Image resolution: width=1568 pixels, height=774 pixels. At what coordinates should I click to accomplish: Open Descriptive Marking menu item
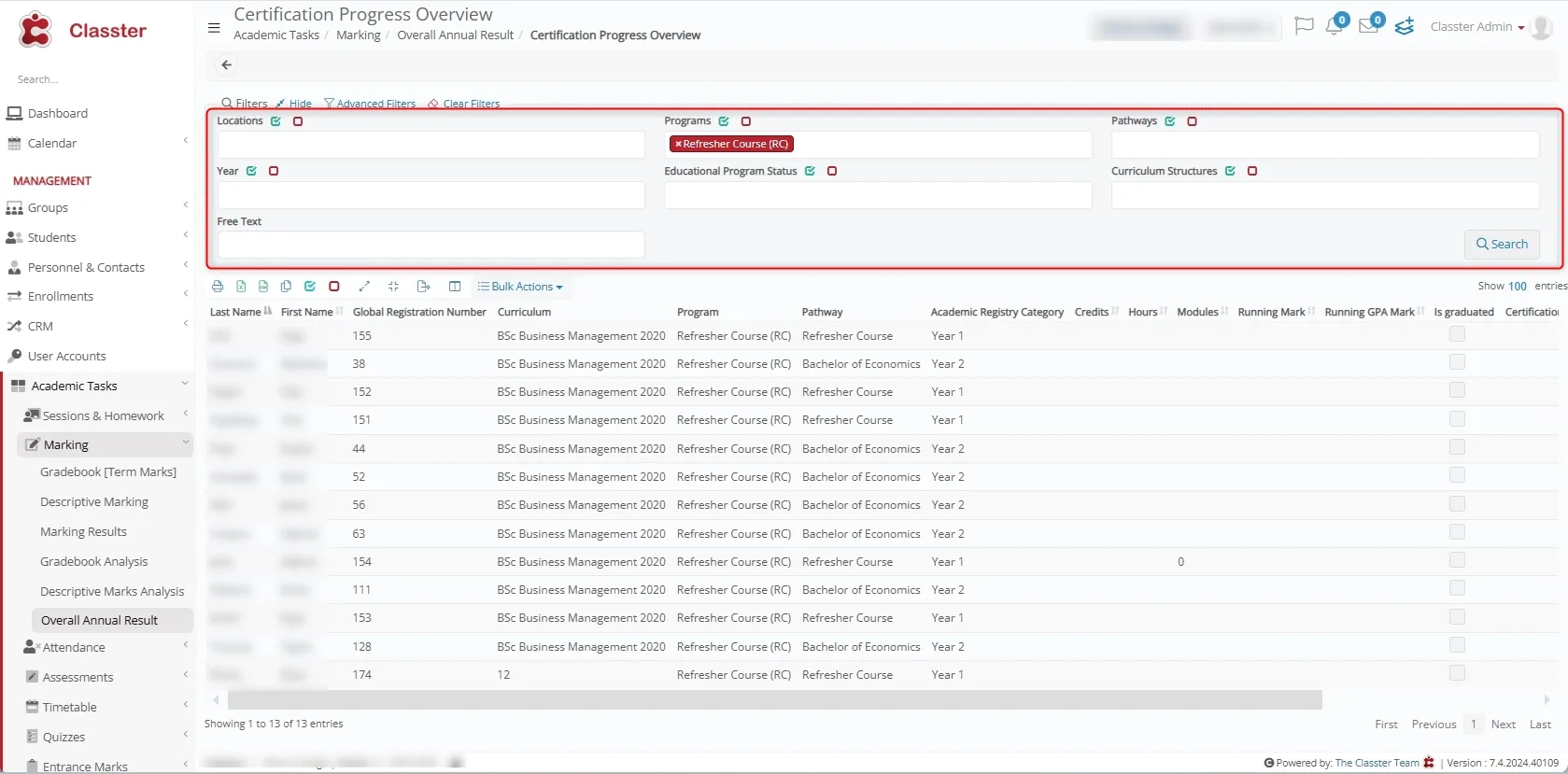[x=94, y=502]
